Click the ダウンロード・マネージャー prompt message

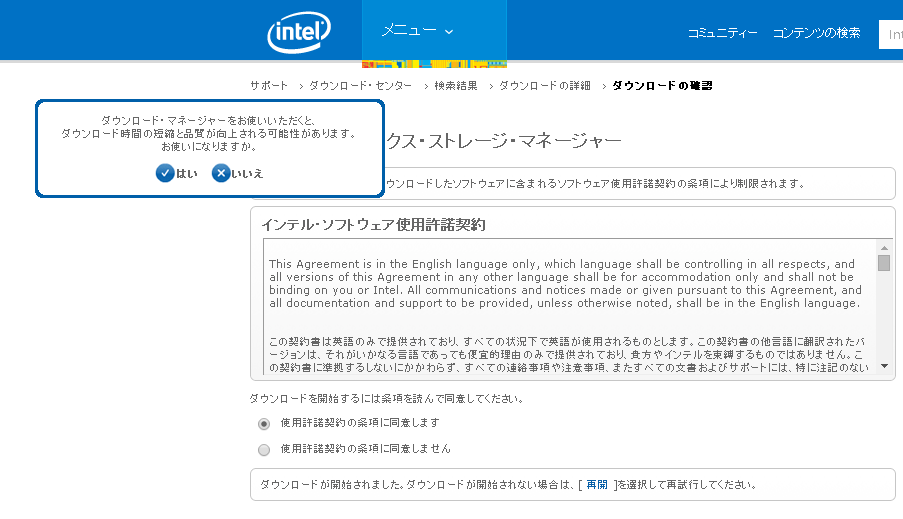coord(208,134)
